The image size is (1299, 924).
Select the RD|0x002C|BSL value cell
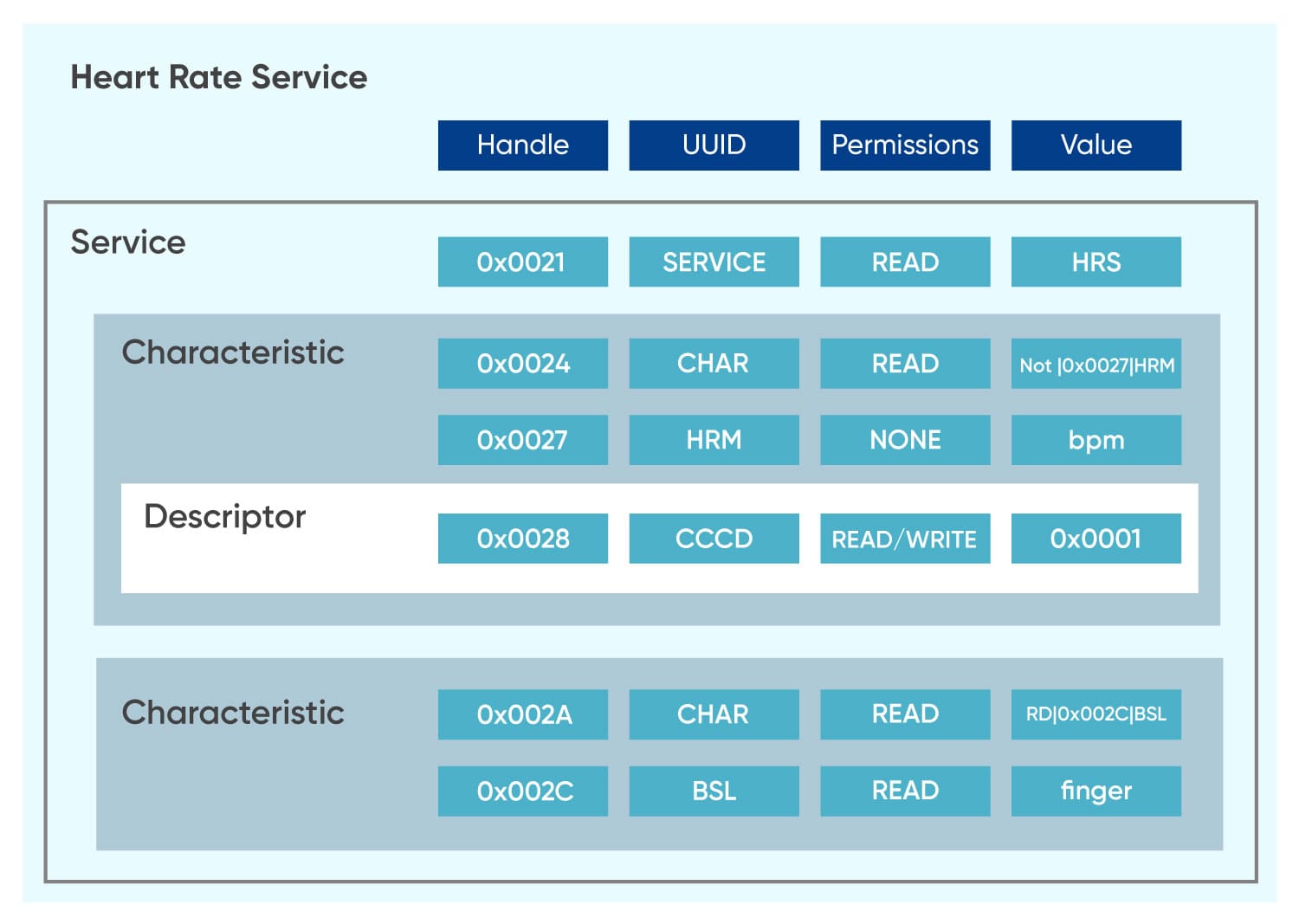(x=1095, y=714)
